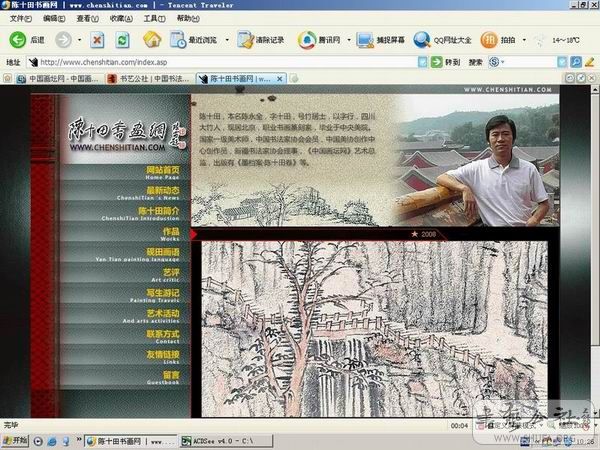Image resolution: width=600 pixels, height=450 pixels.
Task: Click the 捕捉屏幕 screen capture icon
Action: [x=365, y=40]
